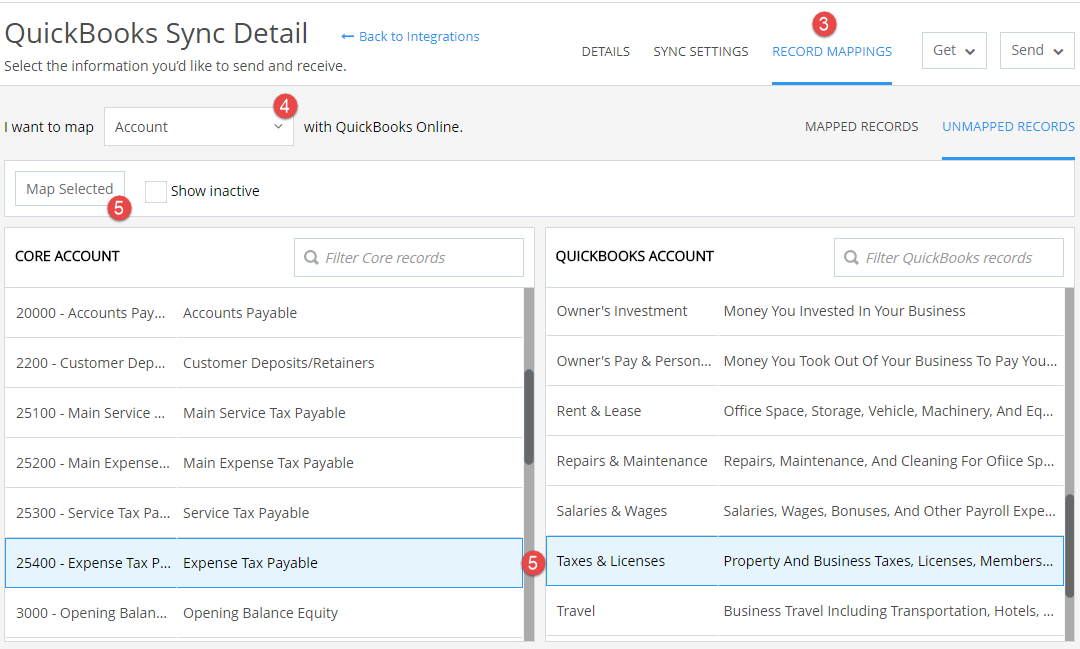Click the Map Selected button
The width and height of the screenshot is (1080, 649).
(70, 189)
